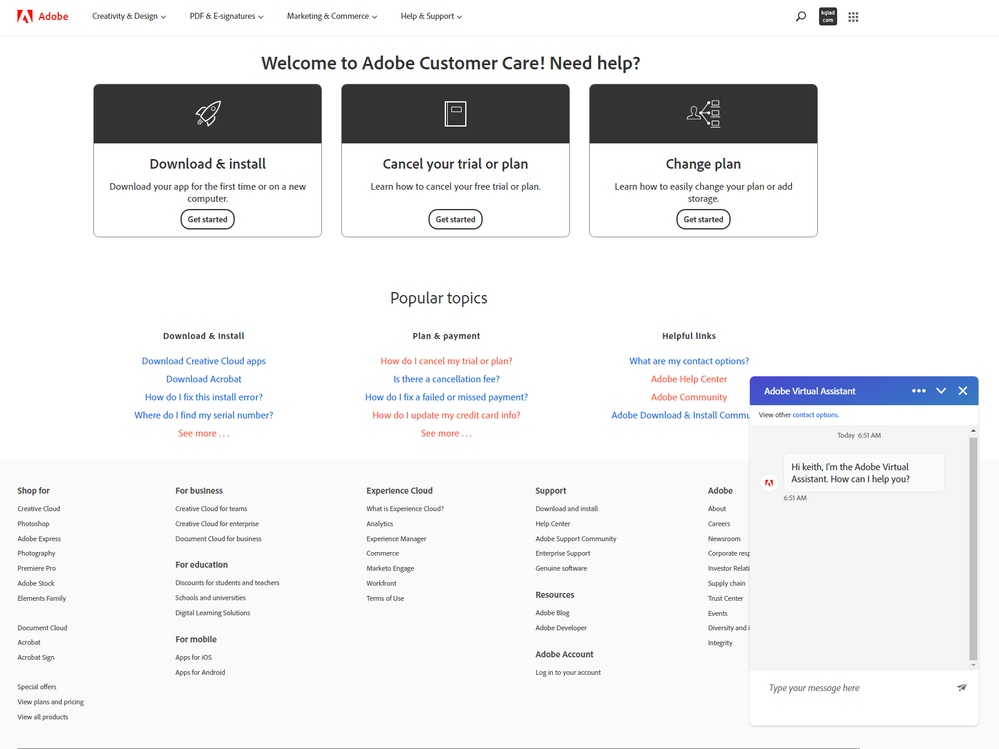Open the apps grid icon

coord(853,17)
